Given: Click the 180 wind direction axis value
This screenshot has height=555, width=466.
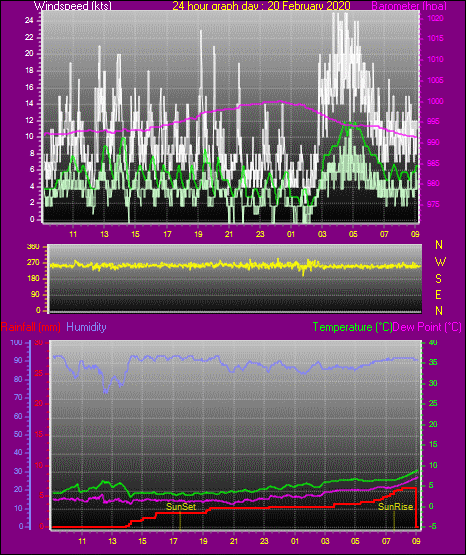Looking at the screenshot, I should pyautogui.click(x=33, y=279).
